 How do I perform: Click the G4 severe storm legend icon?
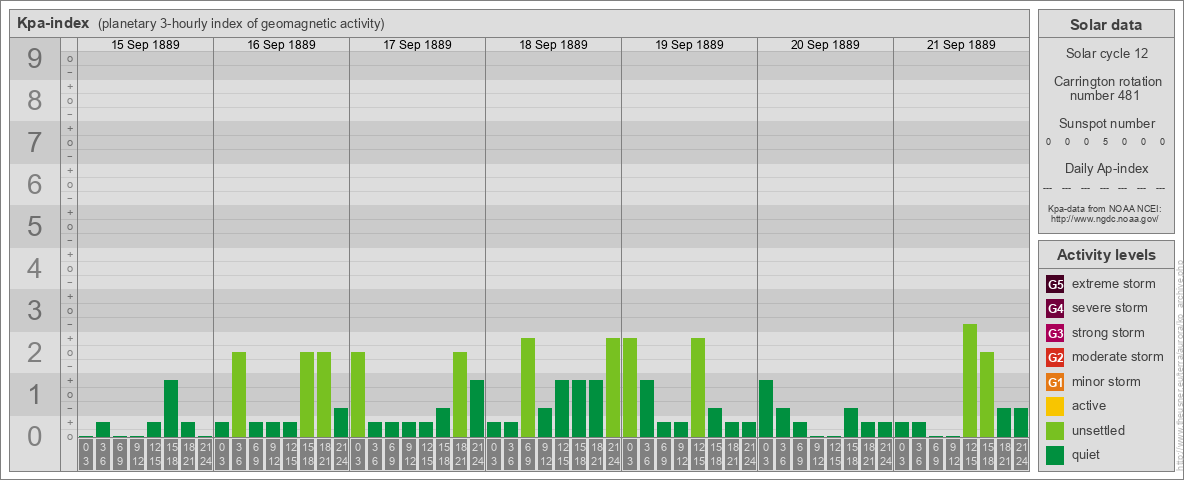(x=1055, y=309)
